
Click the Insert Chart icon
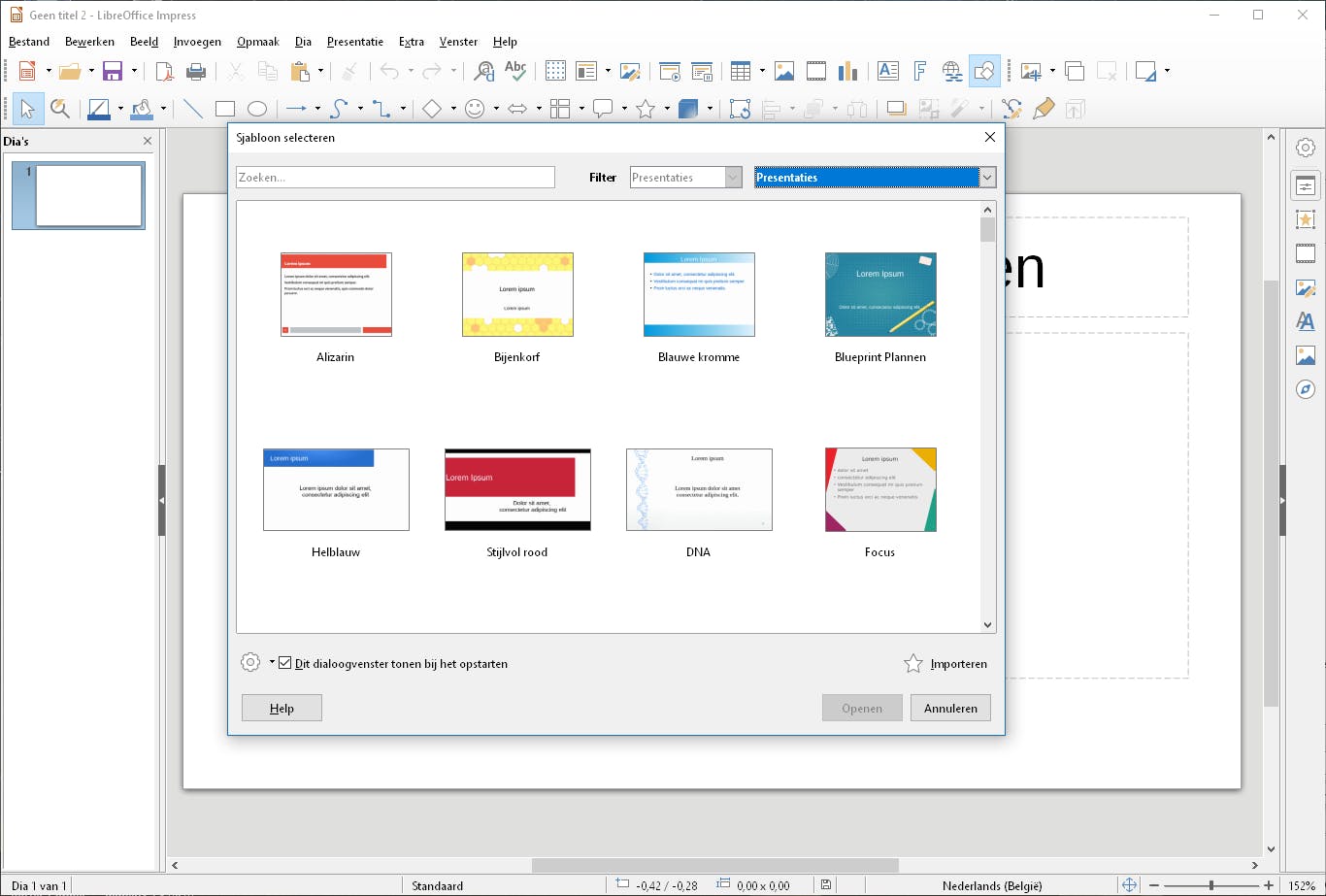(847, 71)
